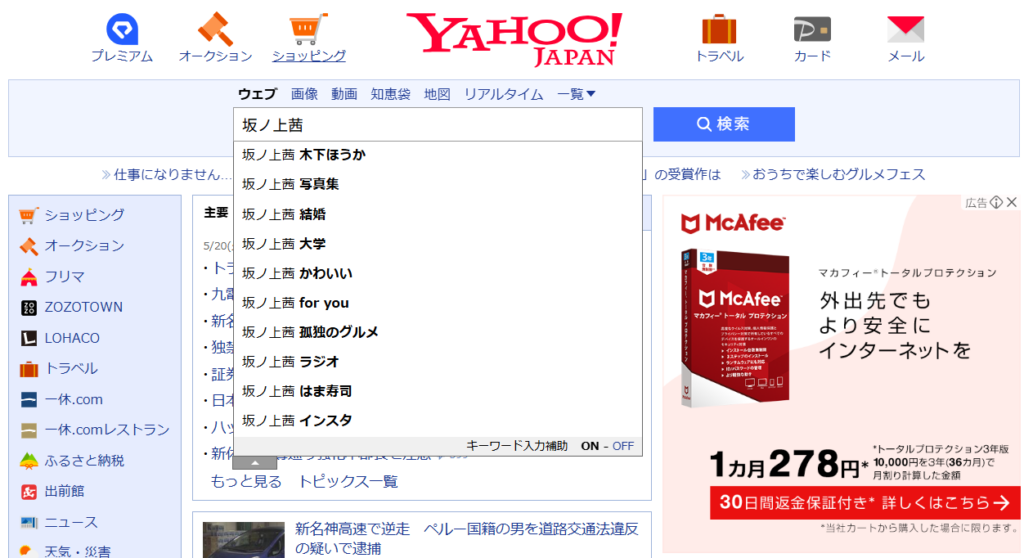The width and height of the screenshot is (1024, 558).
Task: Click sidebar ZOZOTOWN icon
Action: pyautogui.click(x=29, y=308)
